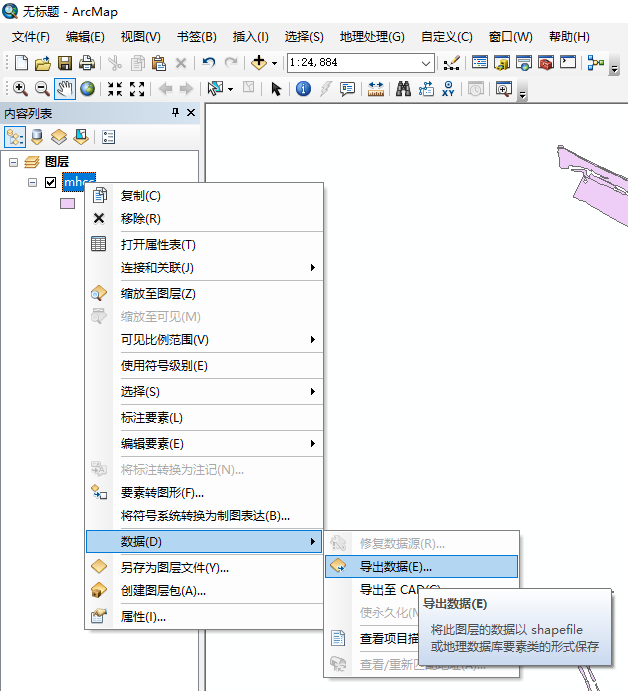Switch to List By Selection view

(x=81, y=137)
